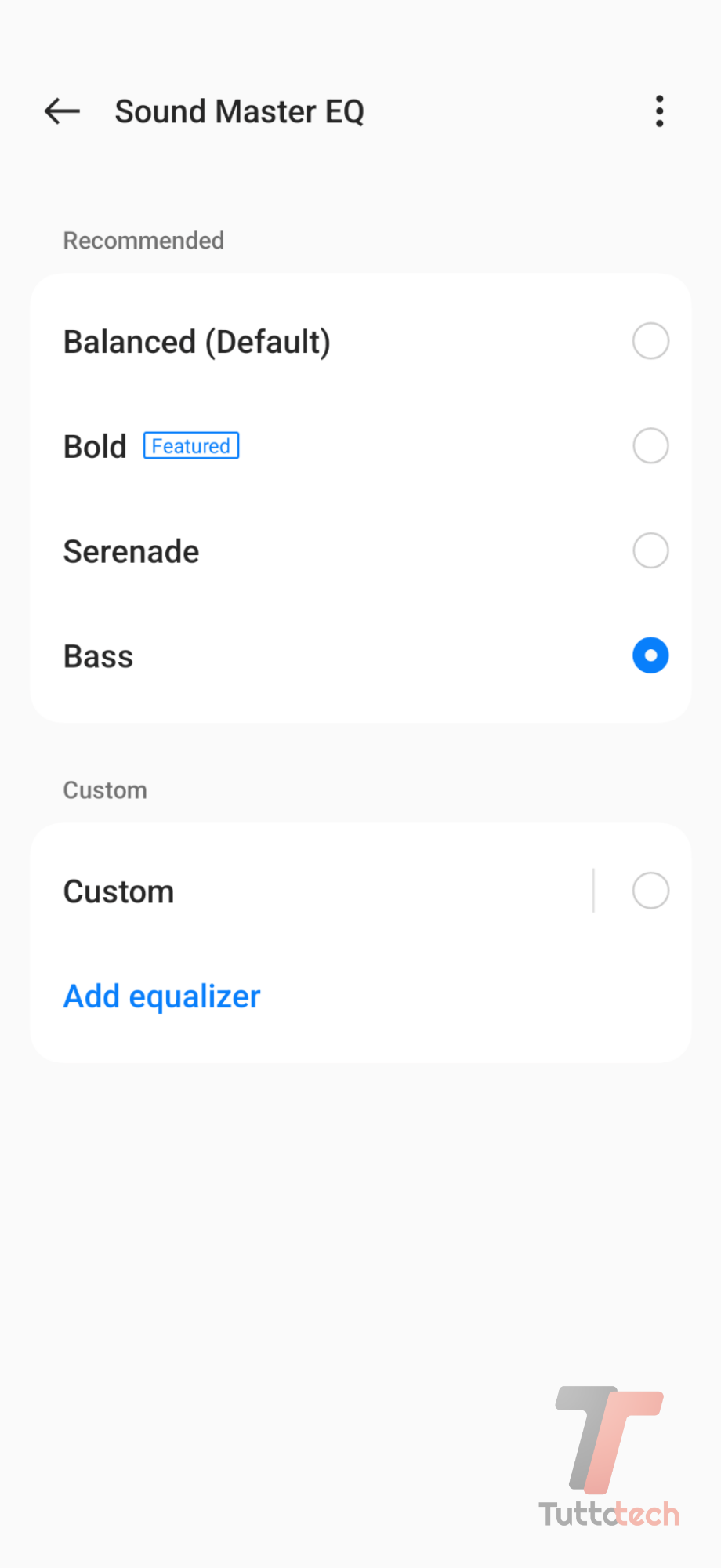Click the vertical divider in Custom row

tap(593, 891)
